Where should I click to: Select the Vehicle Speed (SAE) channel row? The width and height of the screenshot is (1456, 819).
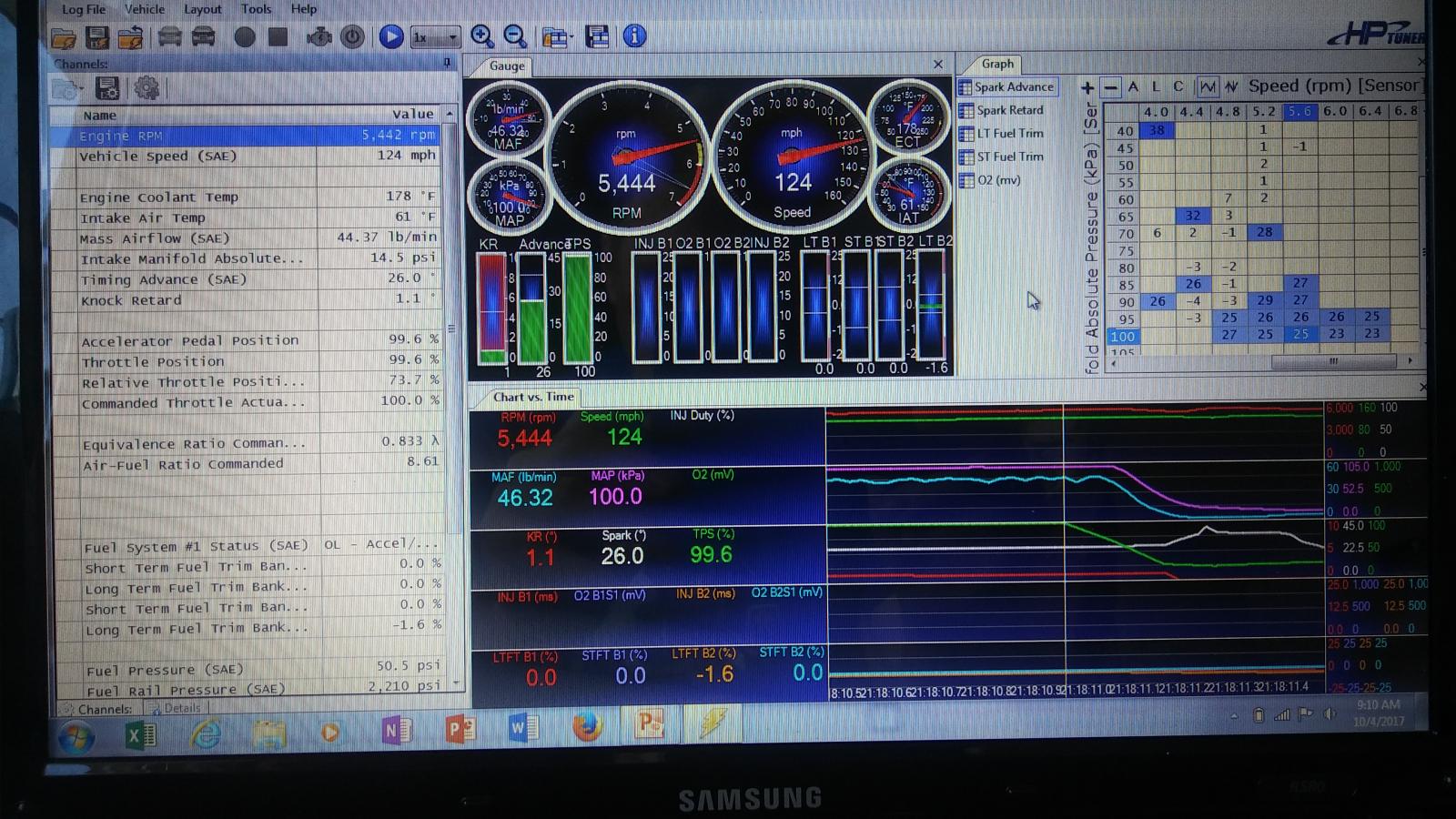246,156
